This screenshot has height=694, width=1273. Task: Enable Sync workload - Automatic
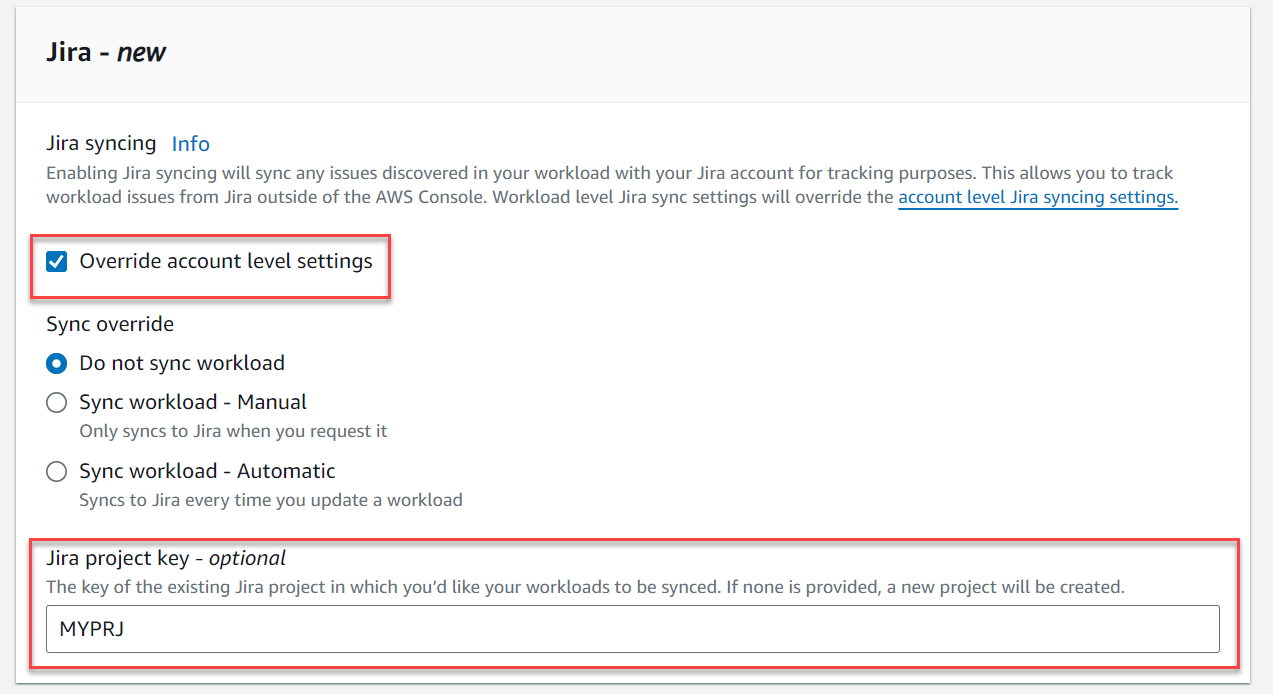[x=56, y=471]
